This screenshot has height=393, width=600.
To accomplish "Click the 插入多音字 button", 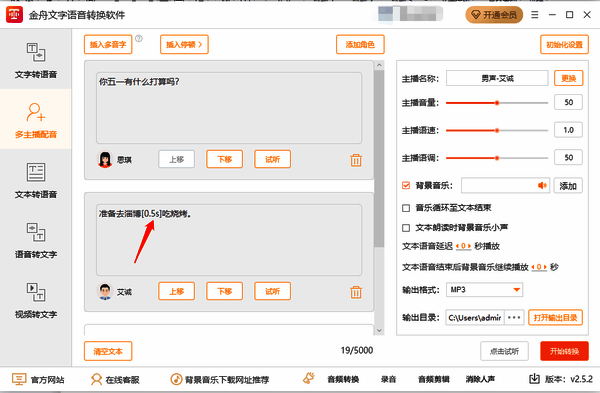I will pos(108,44).
